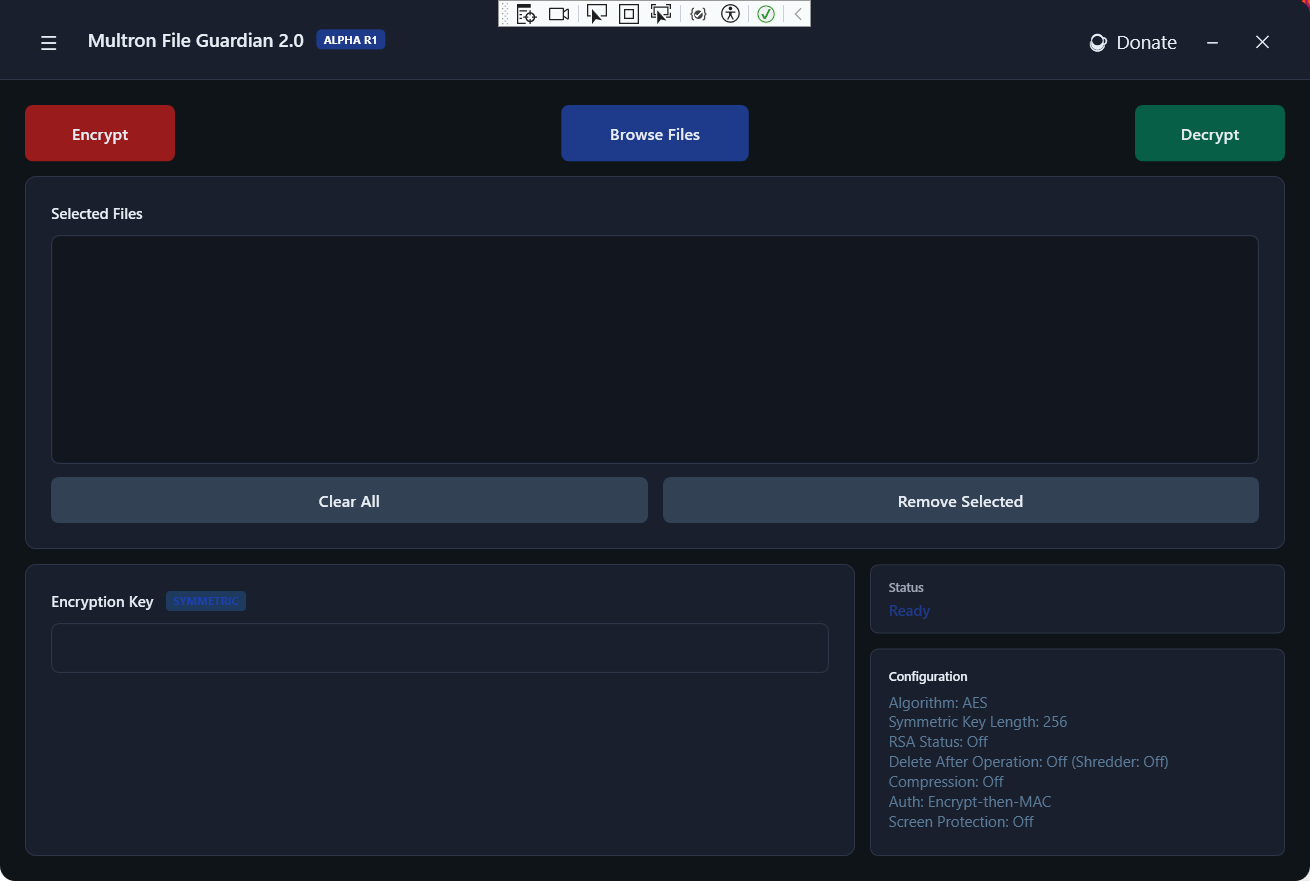The image size is (1310, 881).
Task: Click the 'Configuration' panel heading
Action: [x=928, y=677]
